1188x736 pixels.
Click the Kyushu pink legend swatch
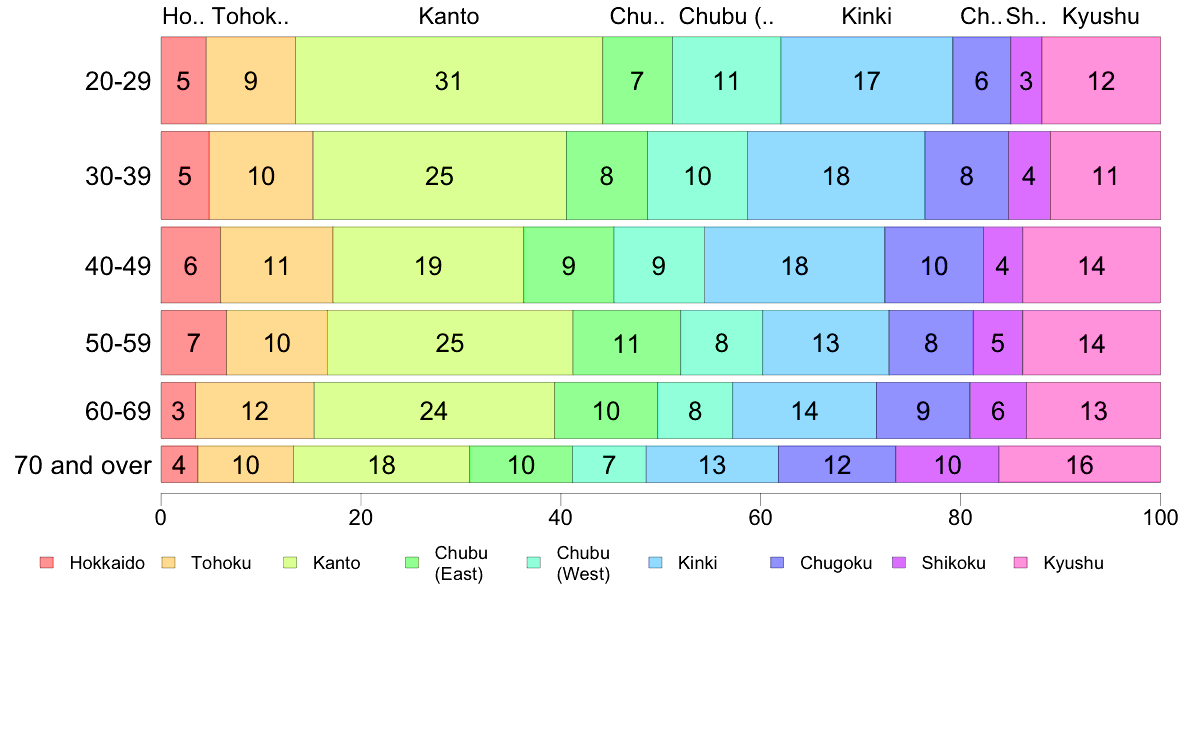[1021, 562]
